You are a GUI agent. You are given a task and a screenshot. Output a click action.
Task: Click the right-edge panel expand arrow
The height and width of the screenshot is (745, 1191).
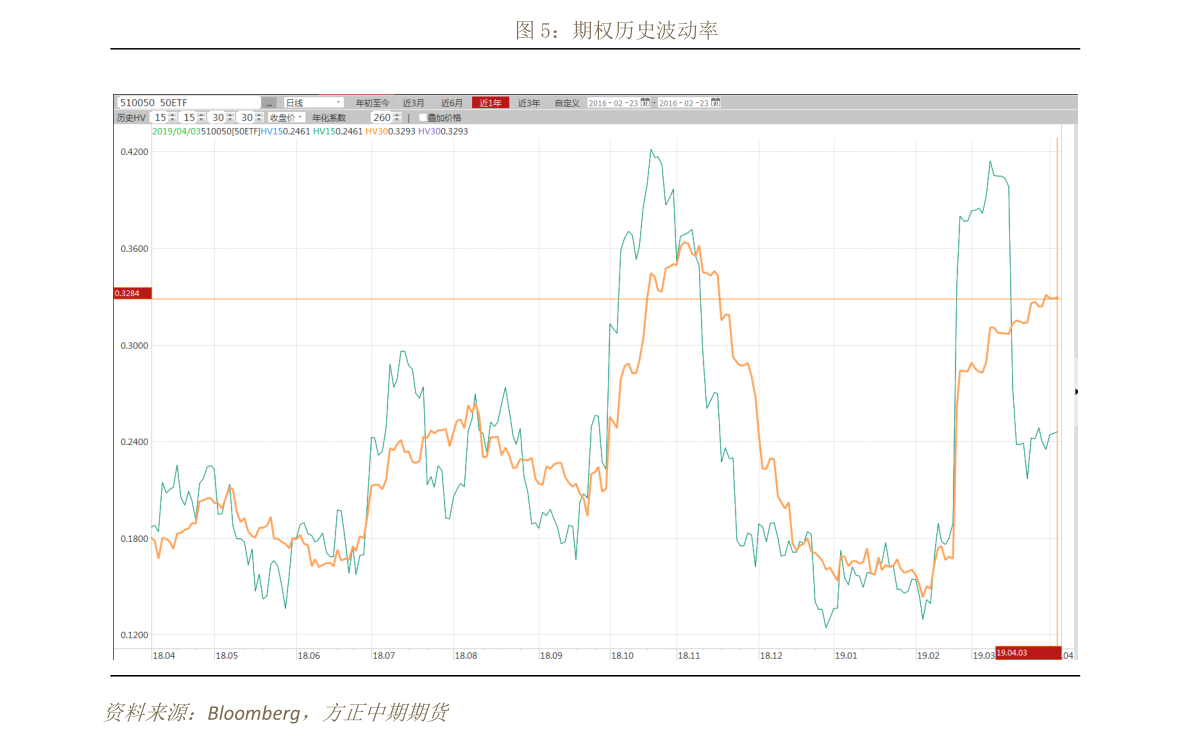(x=1075, y=392)
